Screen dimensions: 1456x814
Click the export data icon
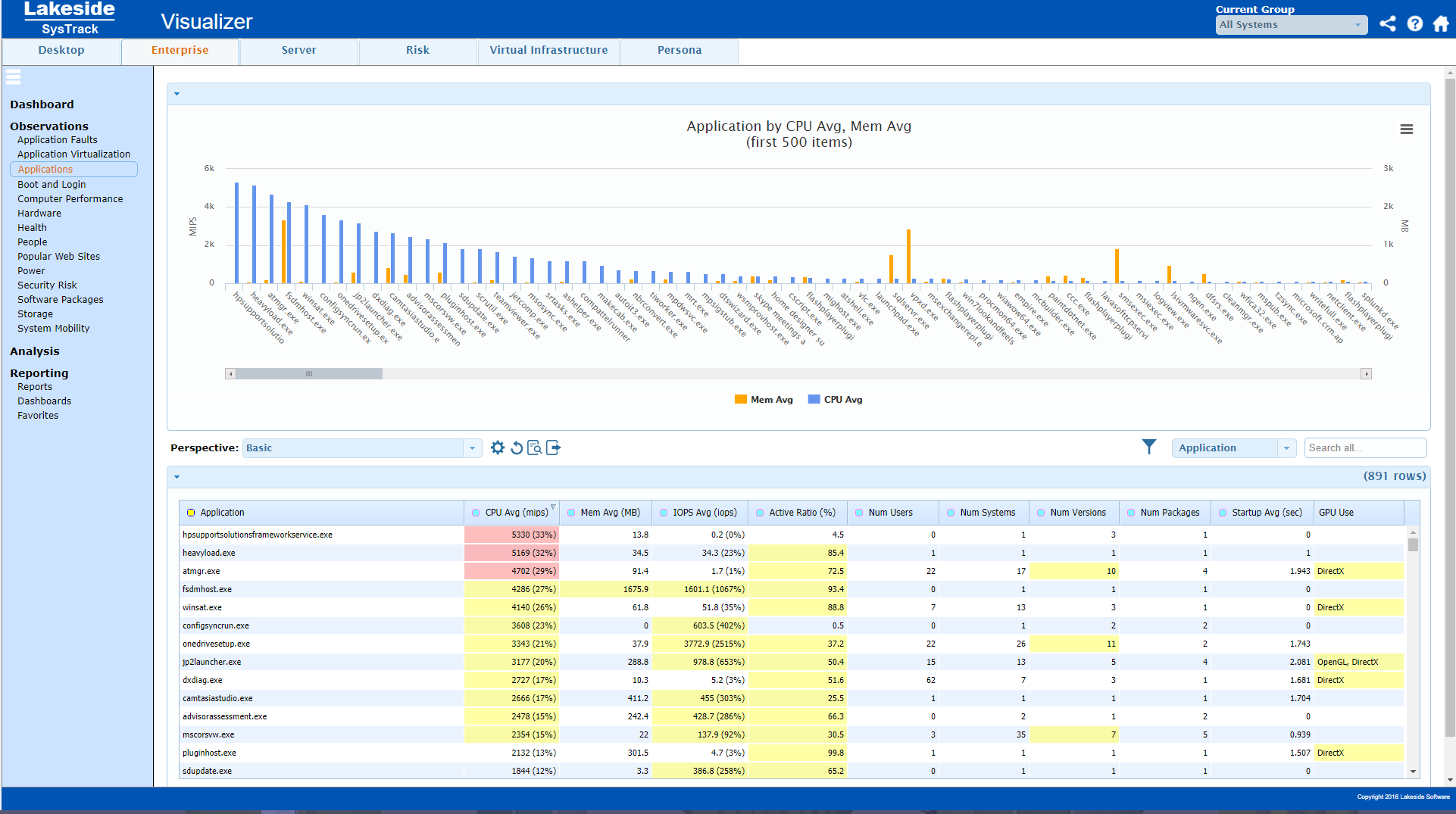click(x=553, y=448)
